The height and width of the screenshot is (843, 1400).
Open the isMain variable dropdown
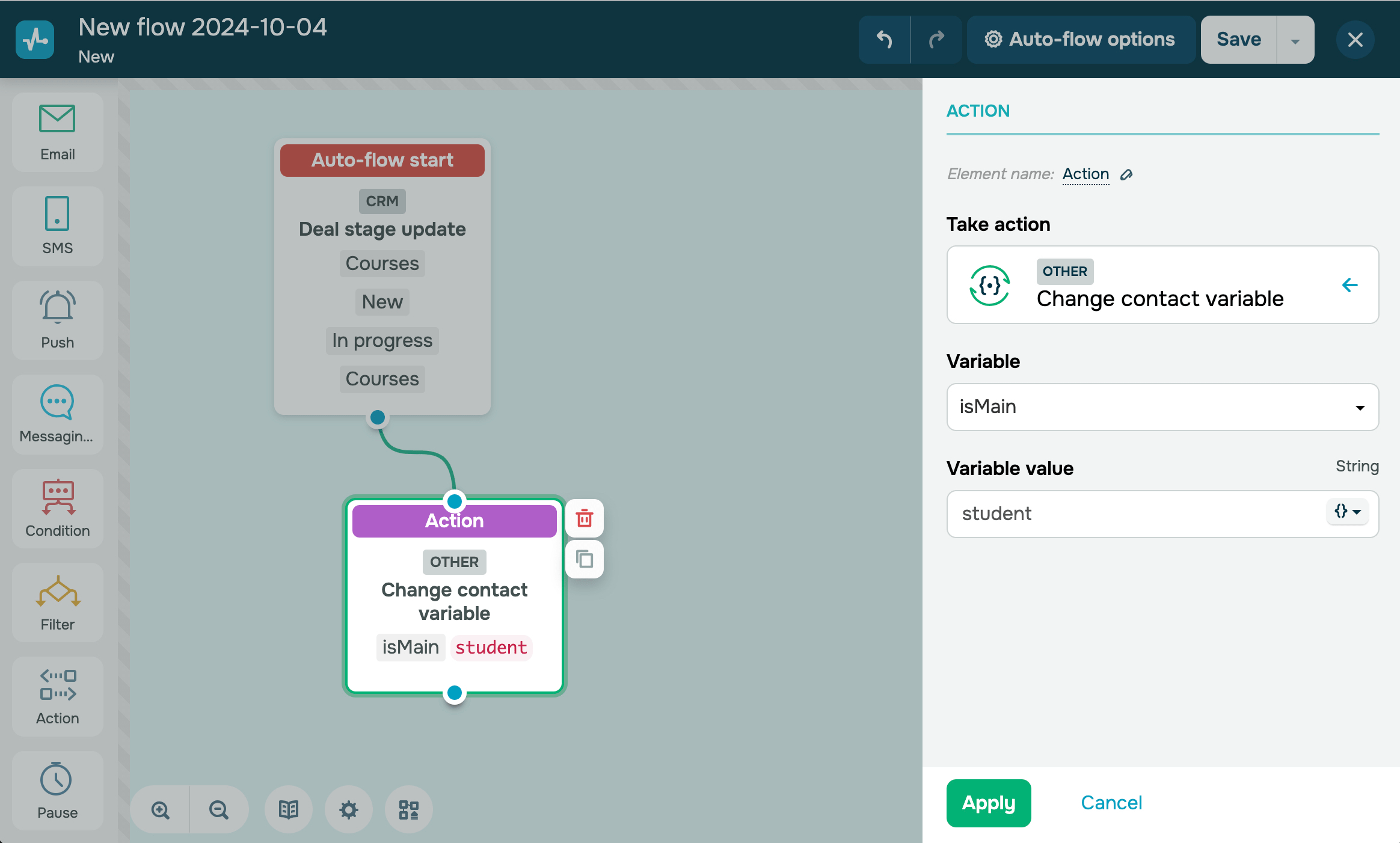1162,407
